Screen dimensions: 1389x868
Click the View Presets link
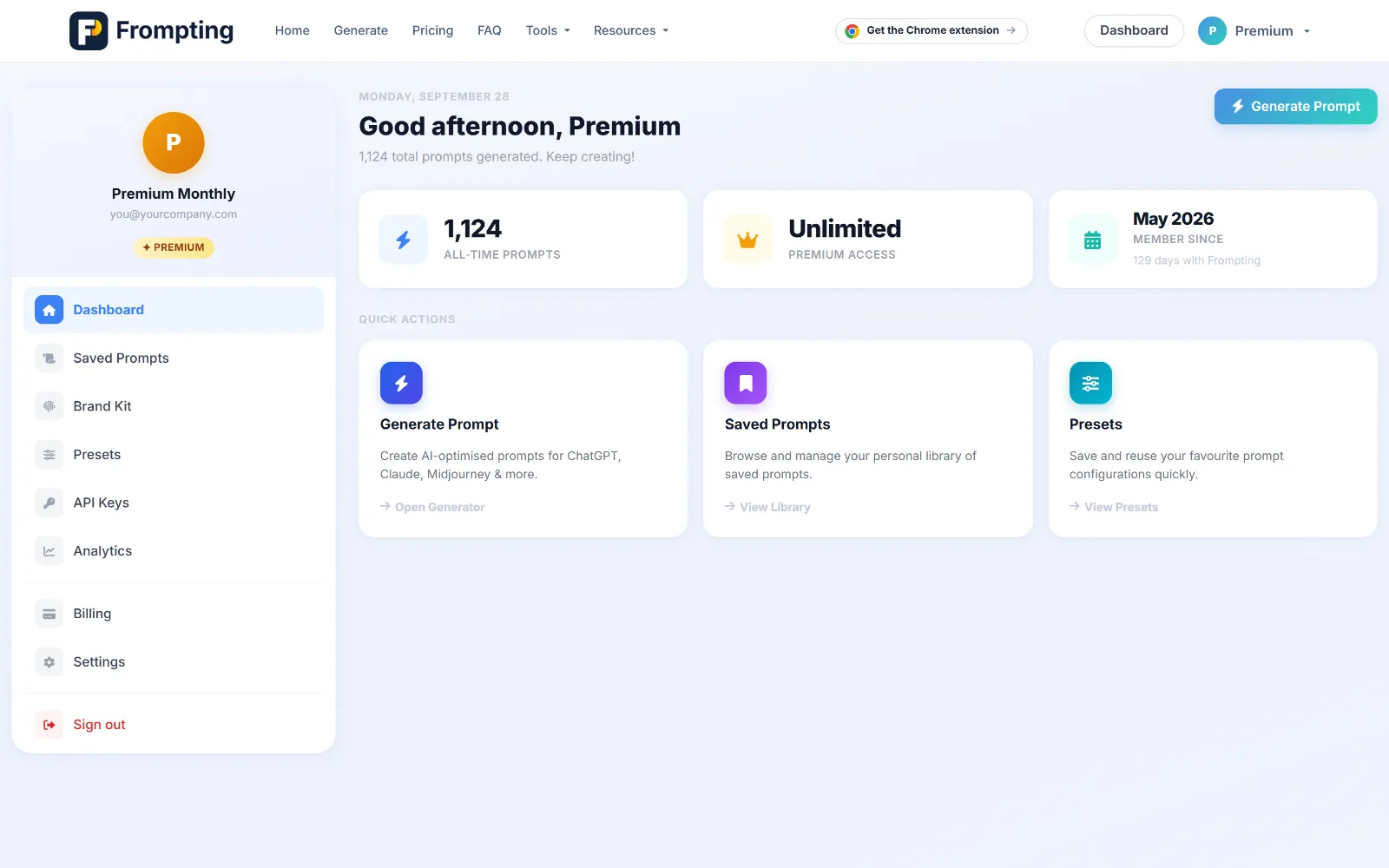point(1114,507)
